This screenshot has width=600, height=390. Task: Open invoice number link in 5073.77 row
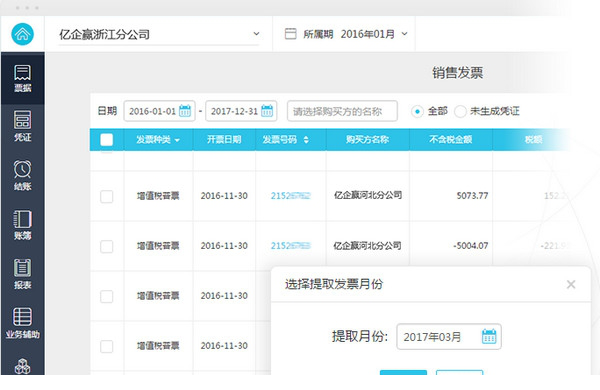pos(290,196)
